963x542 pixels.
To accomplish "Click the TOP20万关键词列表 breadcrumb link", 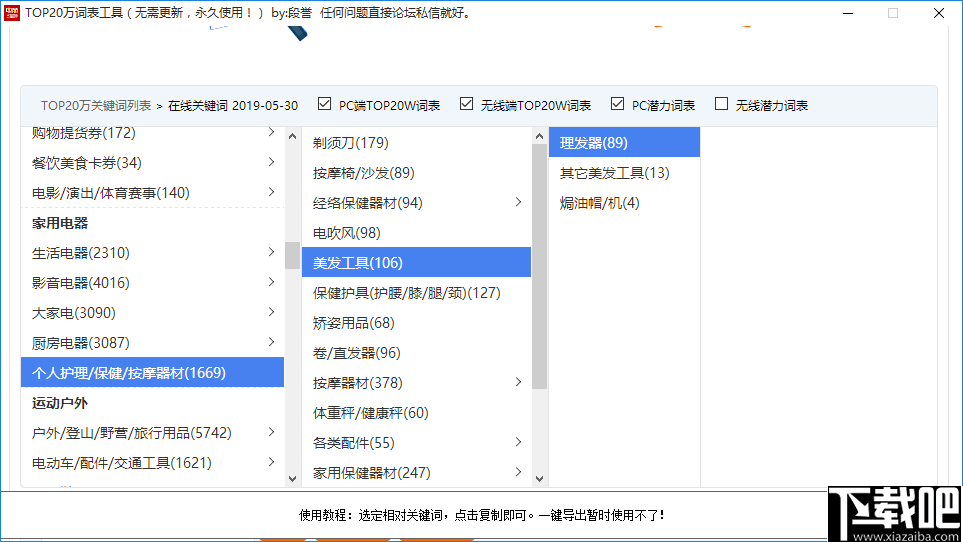I will click(96, 105).
